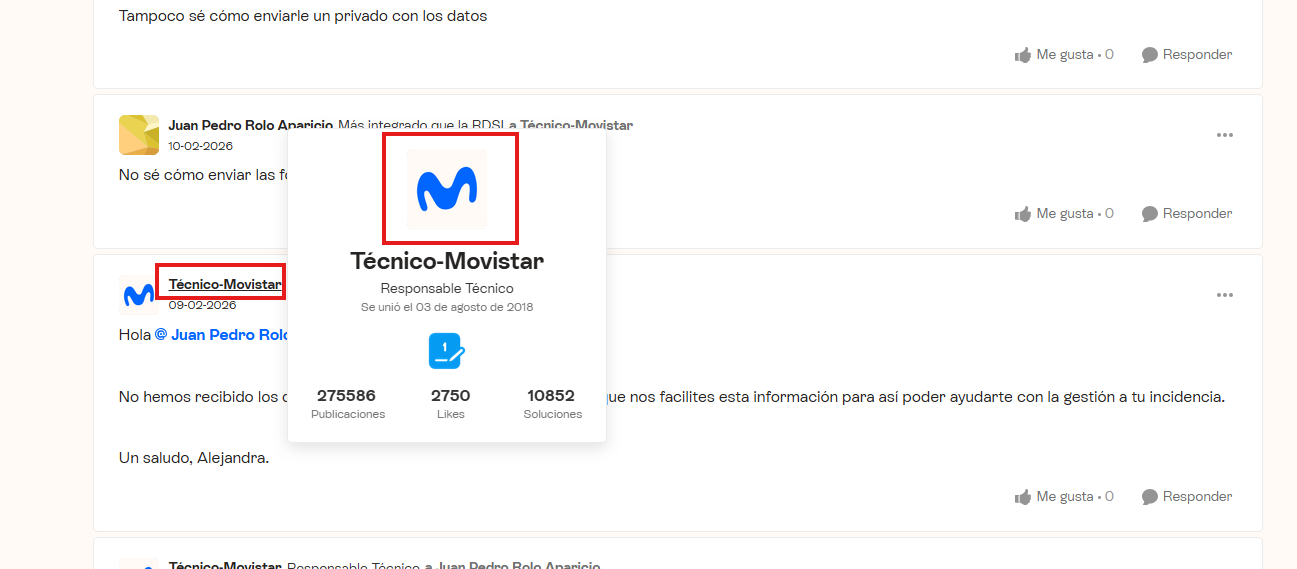
Task: Click the blue badge icon in the profile card
Action: coord(446,351)
